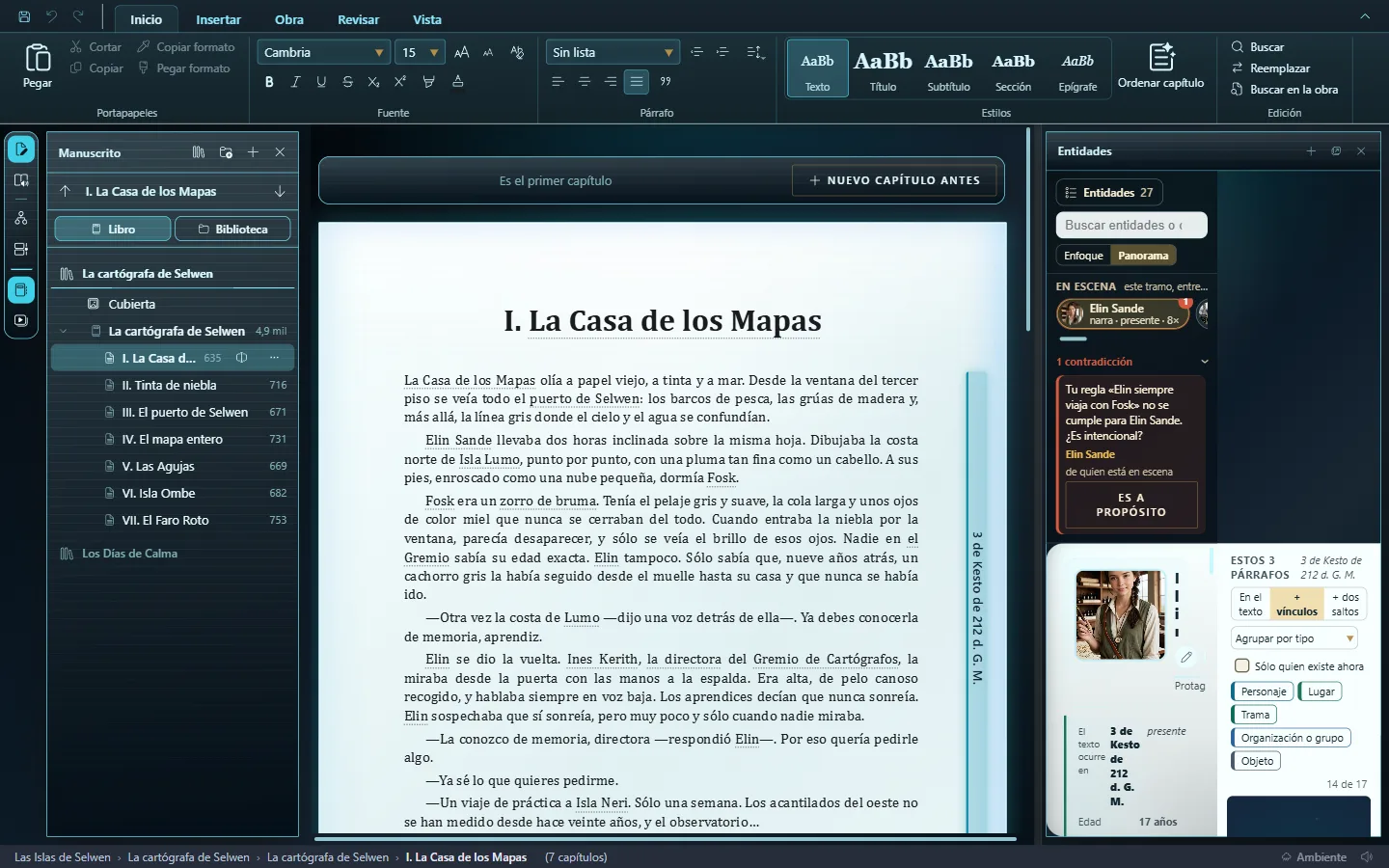Toggle the Lugar filter chip

coord(1321,692)
